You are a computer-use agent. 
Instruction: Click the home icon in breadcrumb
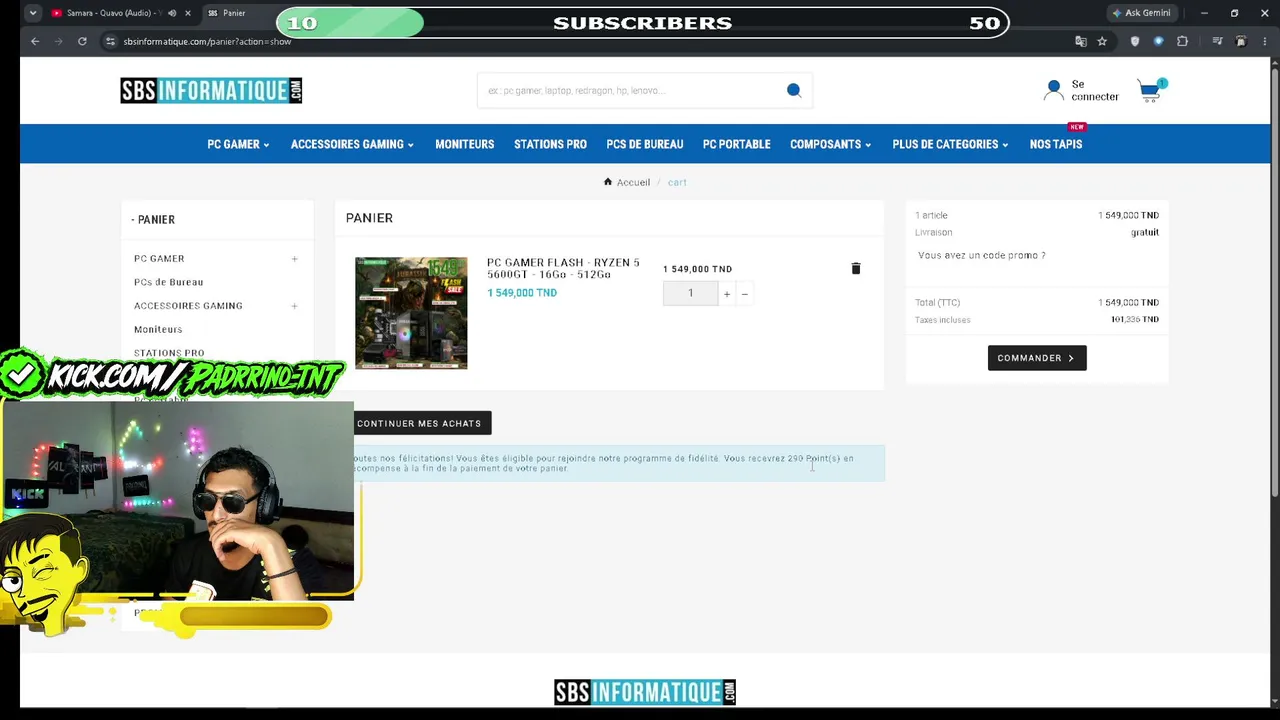click(x=608, y=182)
